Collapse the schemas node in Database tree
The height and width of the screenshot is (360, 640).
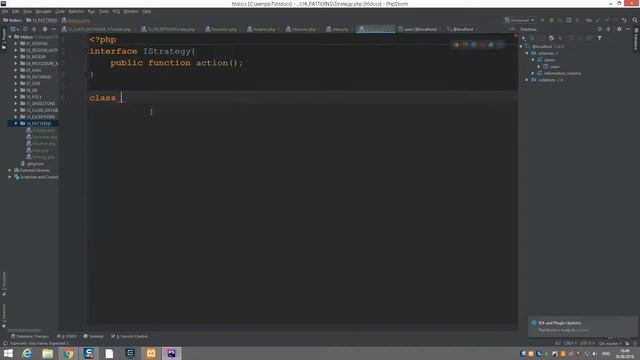pos(527,53)
